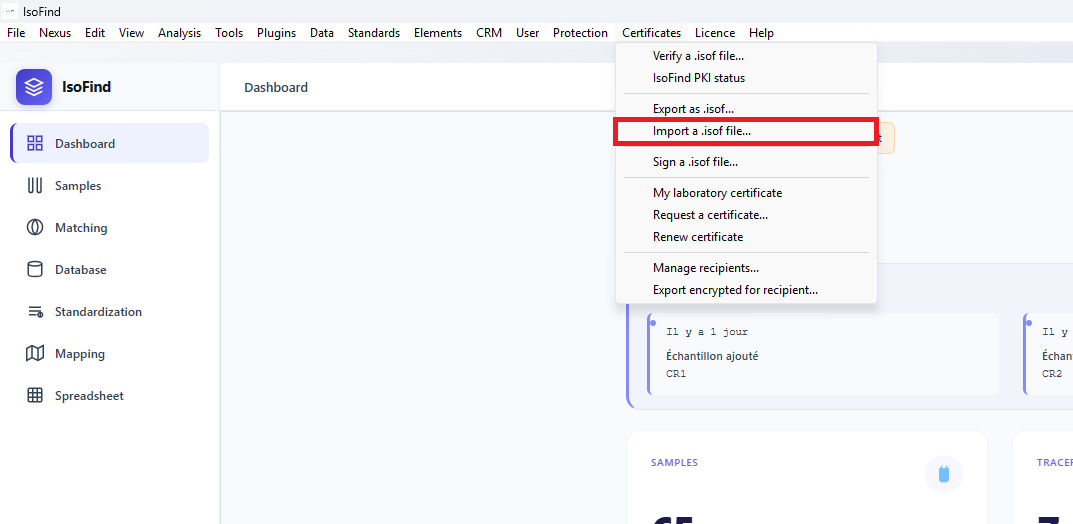This screenshot has height=524, width=1073.
Task: Open the Data menu
Action: (x=322, y=33)
